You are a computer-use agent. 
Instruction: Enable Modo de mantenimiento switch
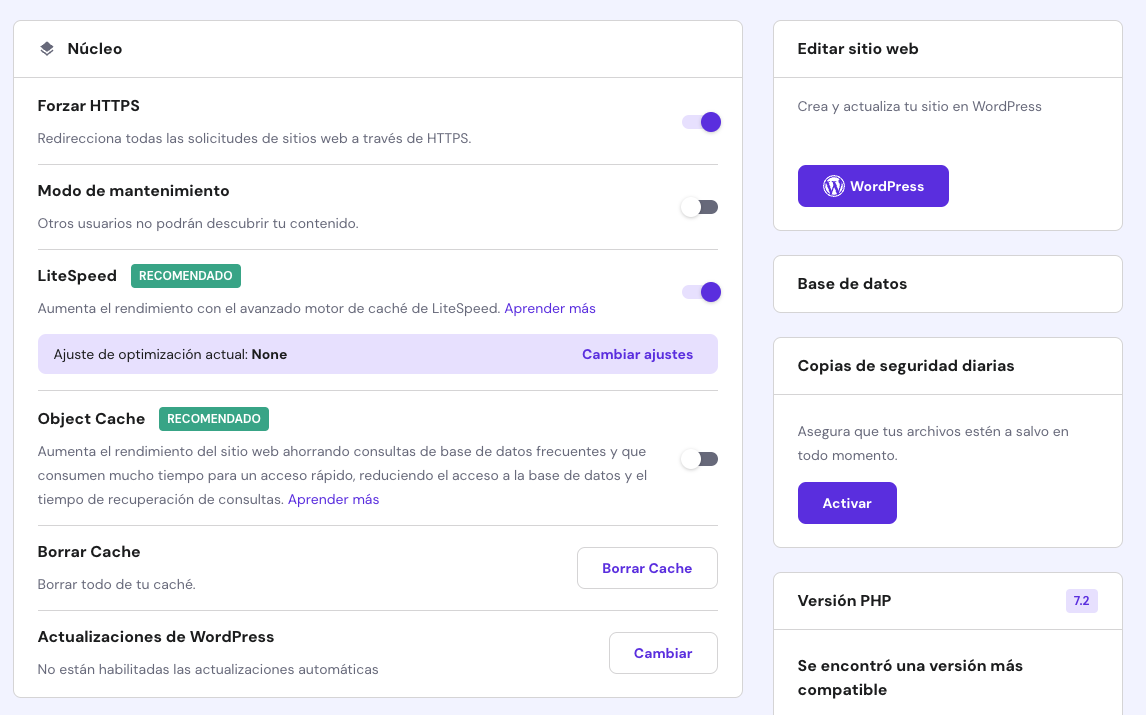(x=700, y=207)
